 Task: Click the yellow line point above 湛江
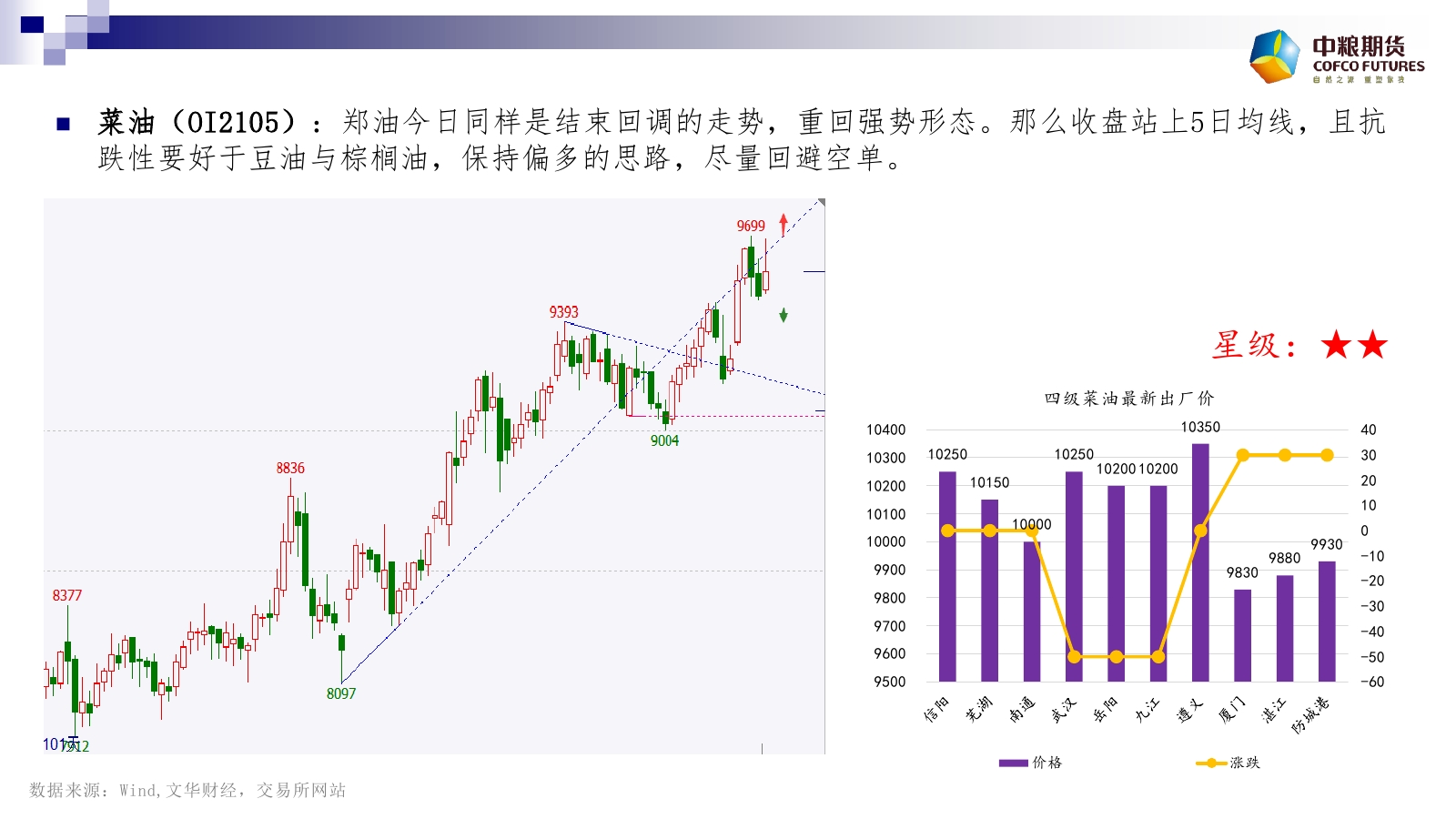point(1285,455)
